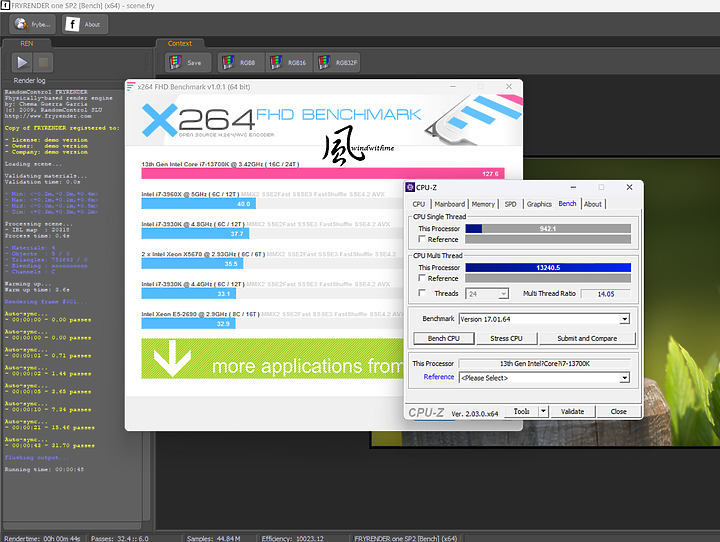Click the Bench CPU button
The image size is (720, 542).
443,339
